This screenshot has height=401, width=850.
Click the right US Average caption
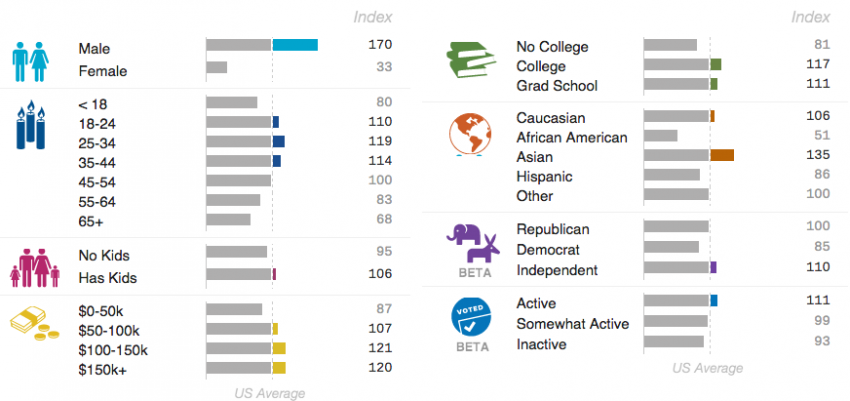click(707, 369)
